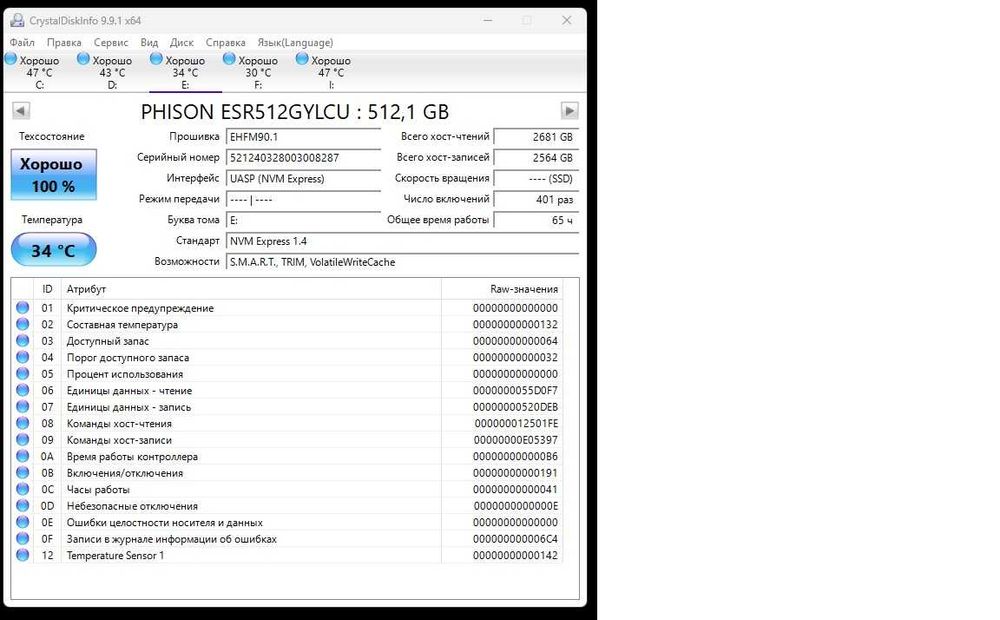Screen dimensions: 1000x620
Task: Click the Атрибут column header
Action: pyautogui.click(x=251, y=289)
